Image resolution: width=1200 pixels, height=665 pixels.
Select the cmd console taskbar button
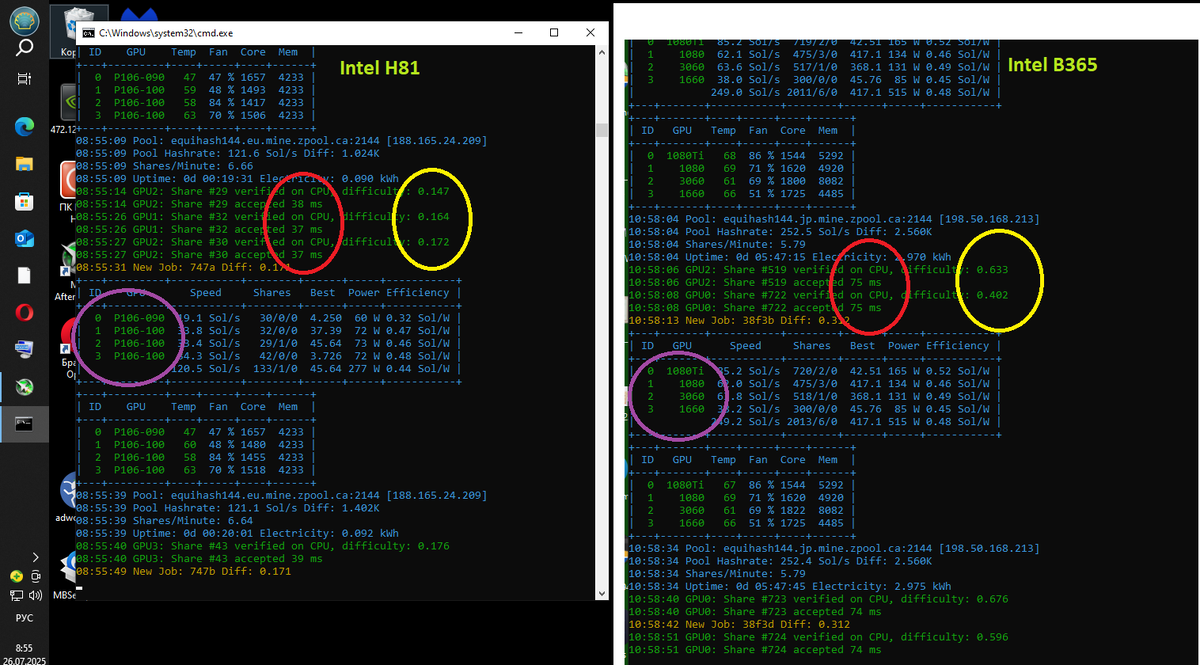[x=24, y=423]
